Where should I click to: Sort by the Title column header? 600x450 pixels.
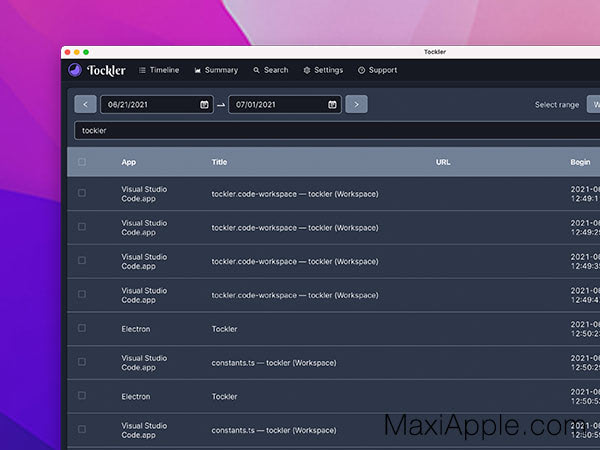coord(219,162)
